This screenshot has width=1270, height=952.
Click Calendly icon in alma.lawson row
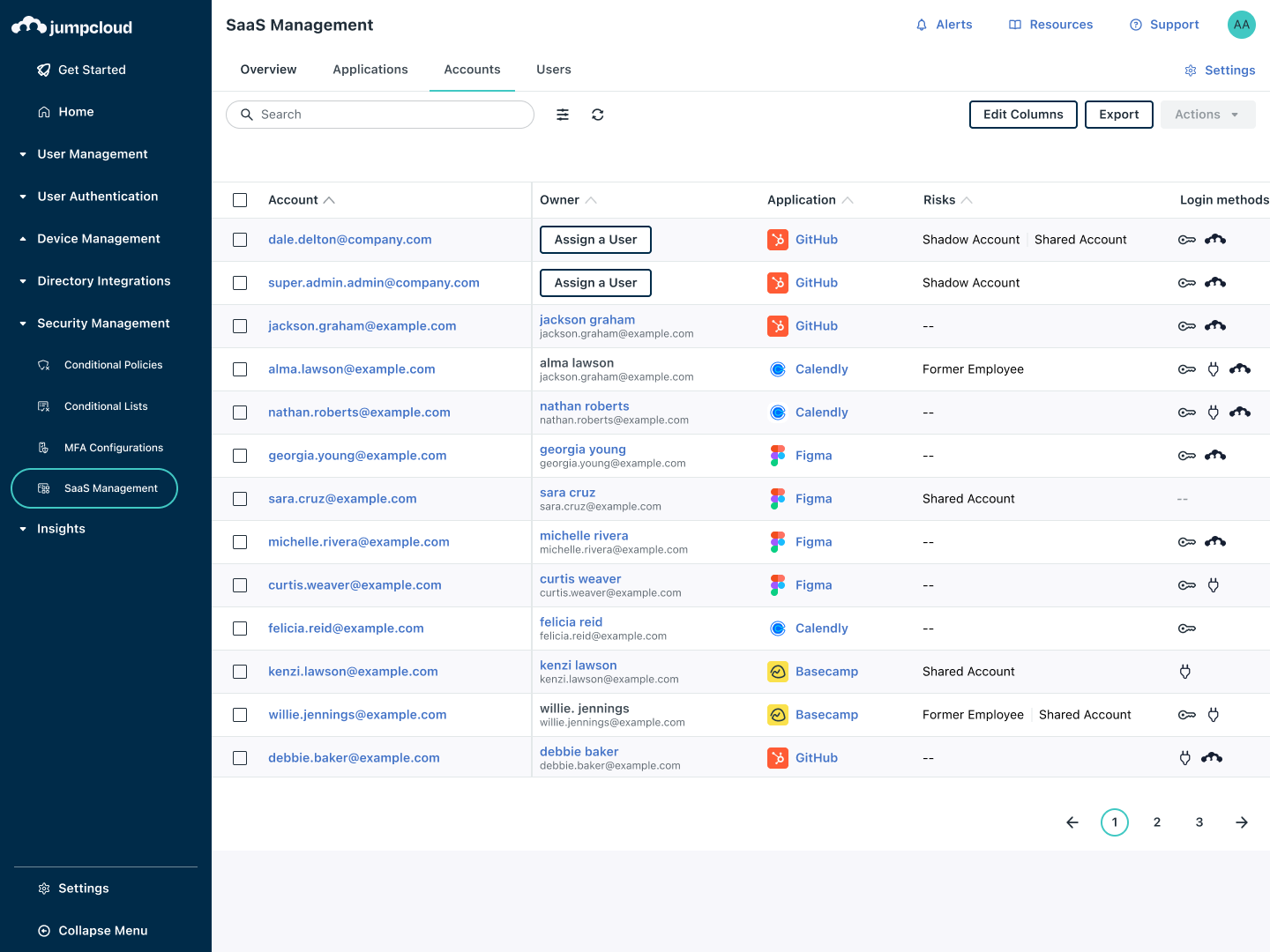(x=778, y=369)
